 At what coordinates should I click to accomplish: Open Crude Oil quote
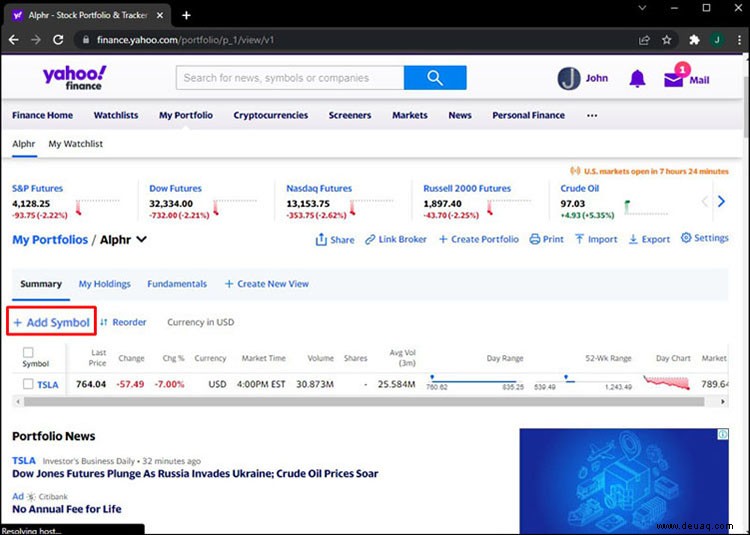(580, 188)
